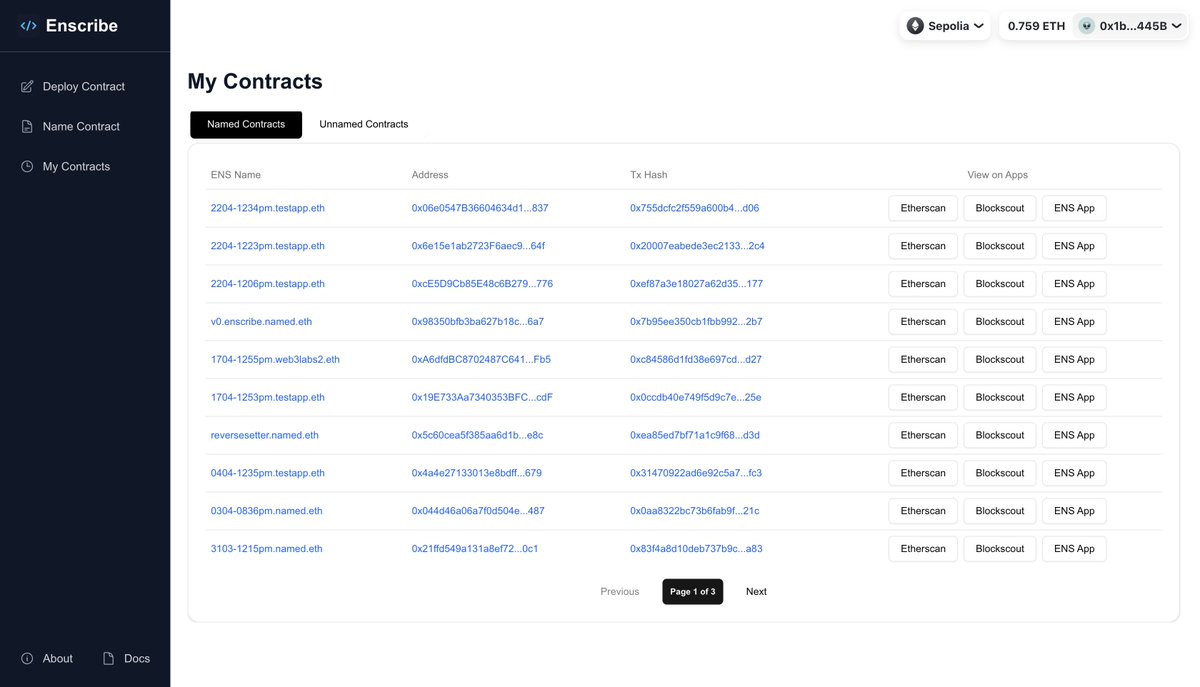
Task: Click ENS App for 0304-0836pm.named.eth
Action: 1074,511
